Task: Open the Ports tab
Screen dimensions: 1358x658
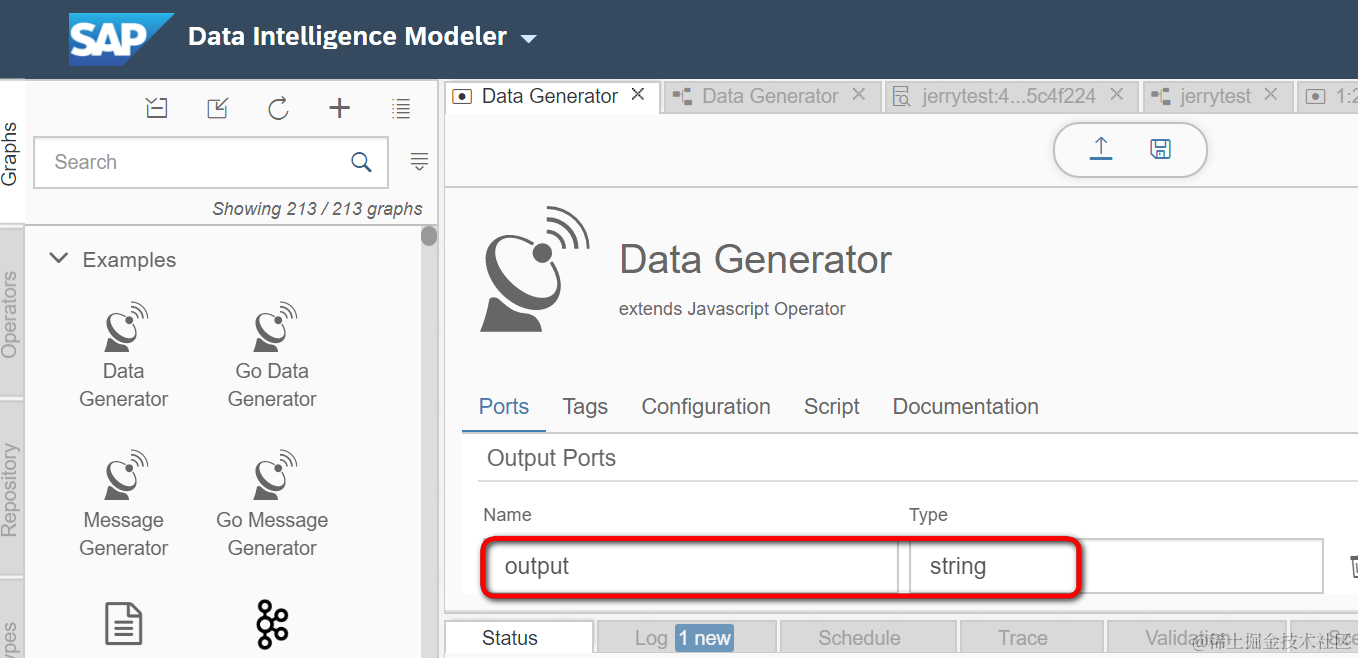Action: pos(504,407)
